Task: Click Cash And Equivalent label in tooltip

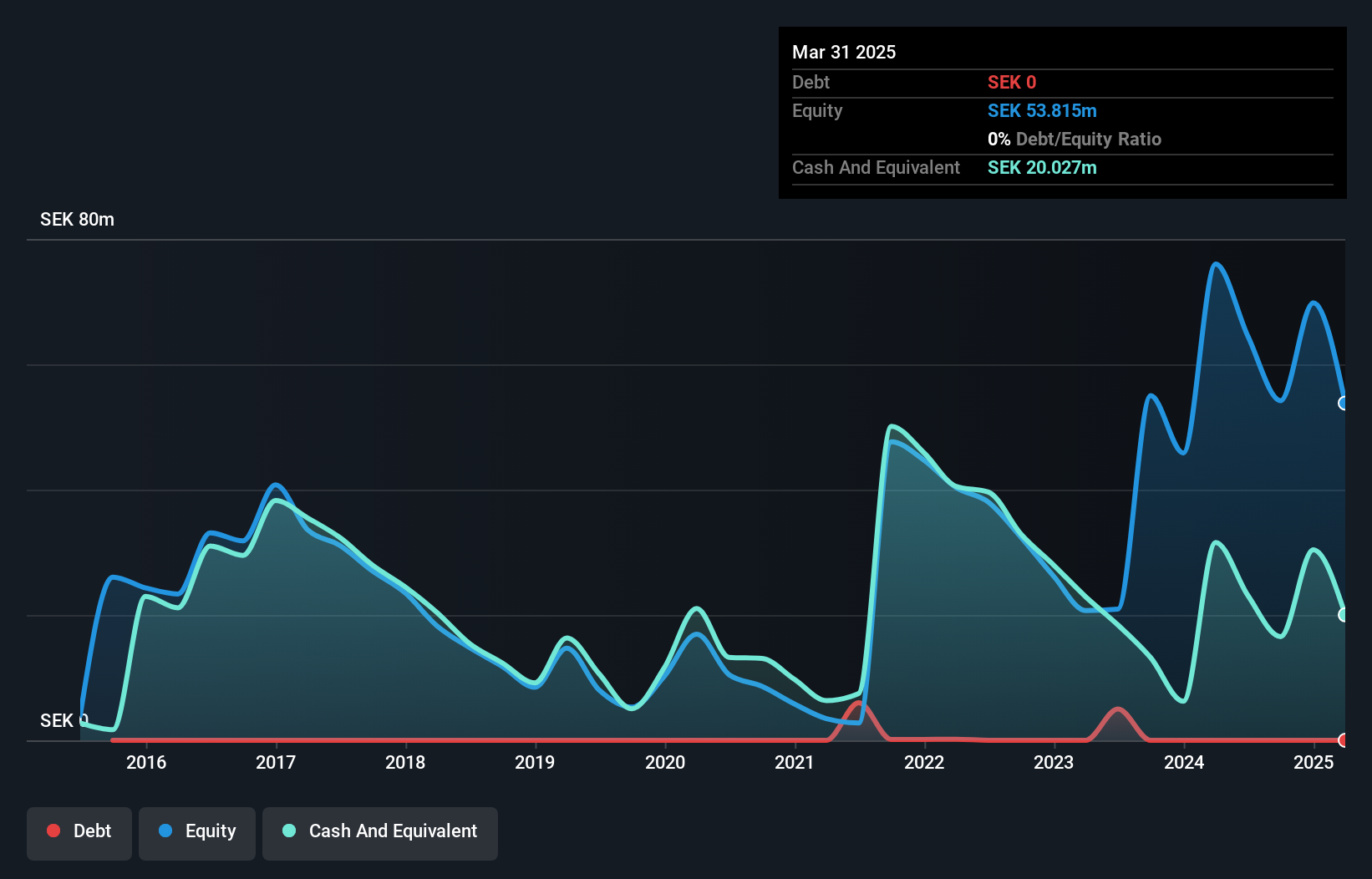Action: [x=876, y=167]
